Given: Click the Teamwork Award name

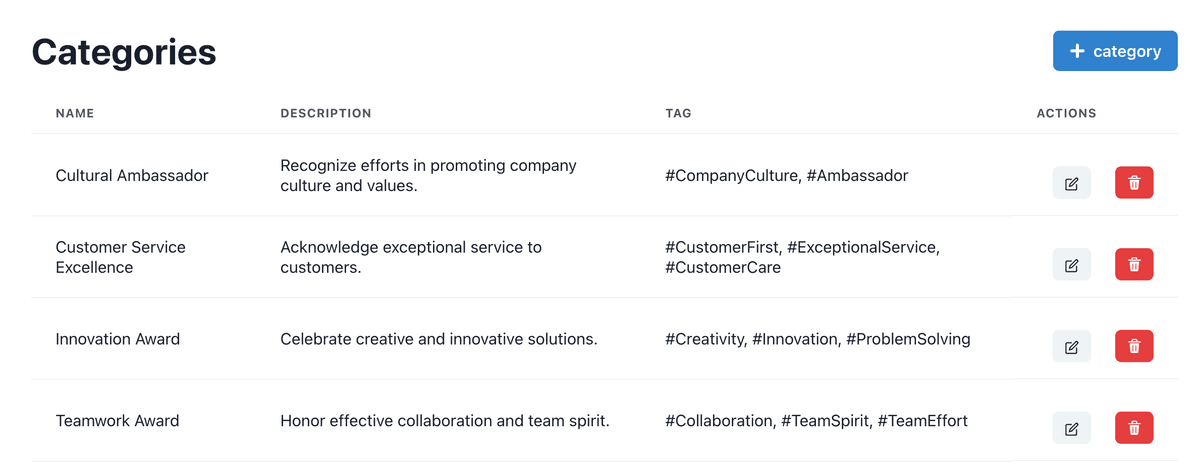Looking at the screenshot, I should [x=118, y=421].
